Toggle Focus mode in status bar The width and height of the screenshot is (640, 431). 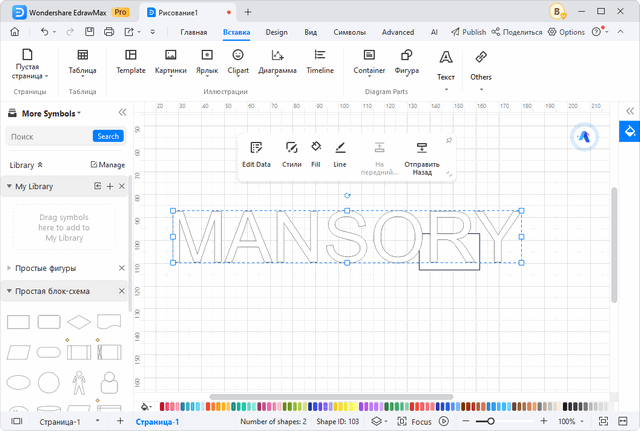(x=415, y=422)
